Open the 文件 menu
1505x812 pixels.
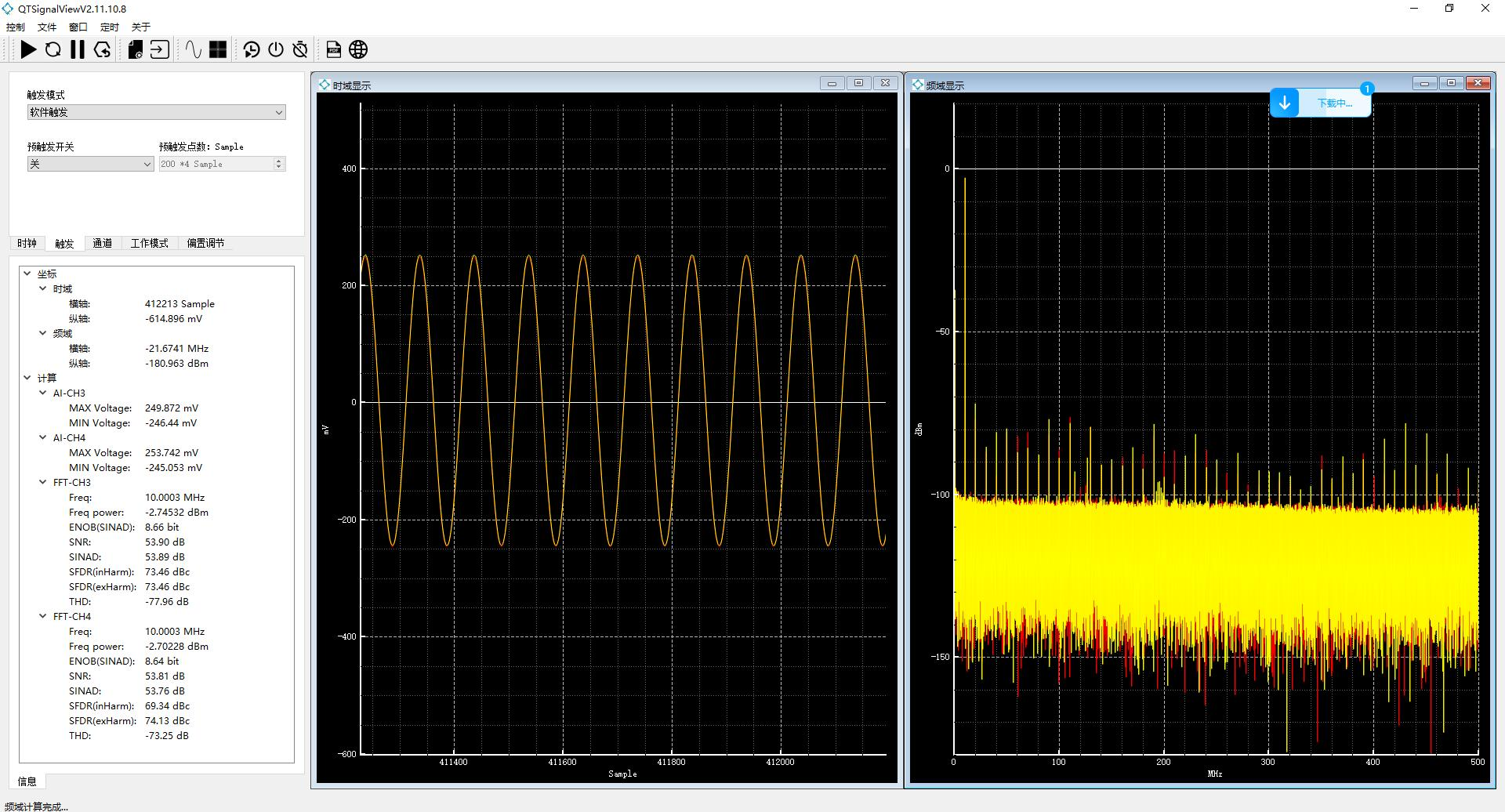46,27
